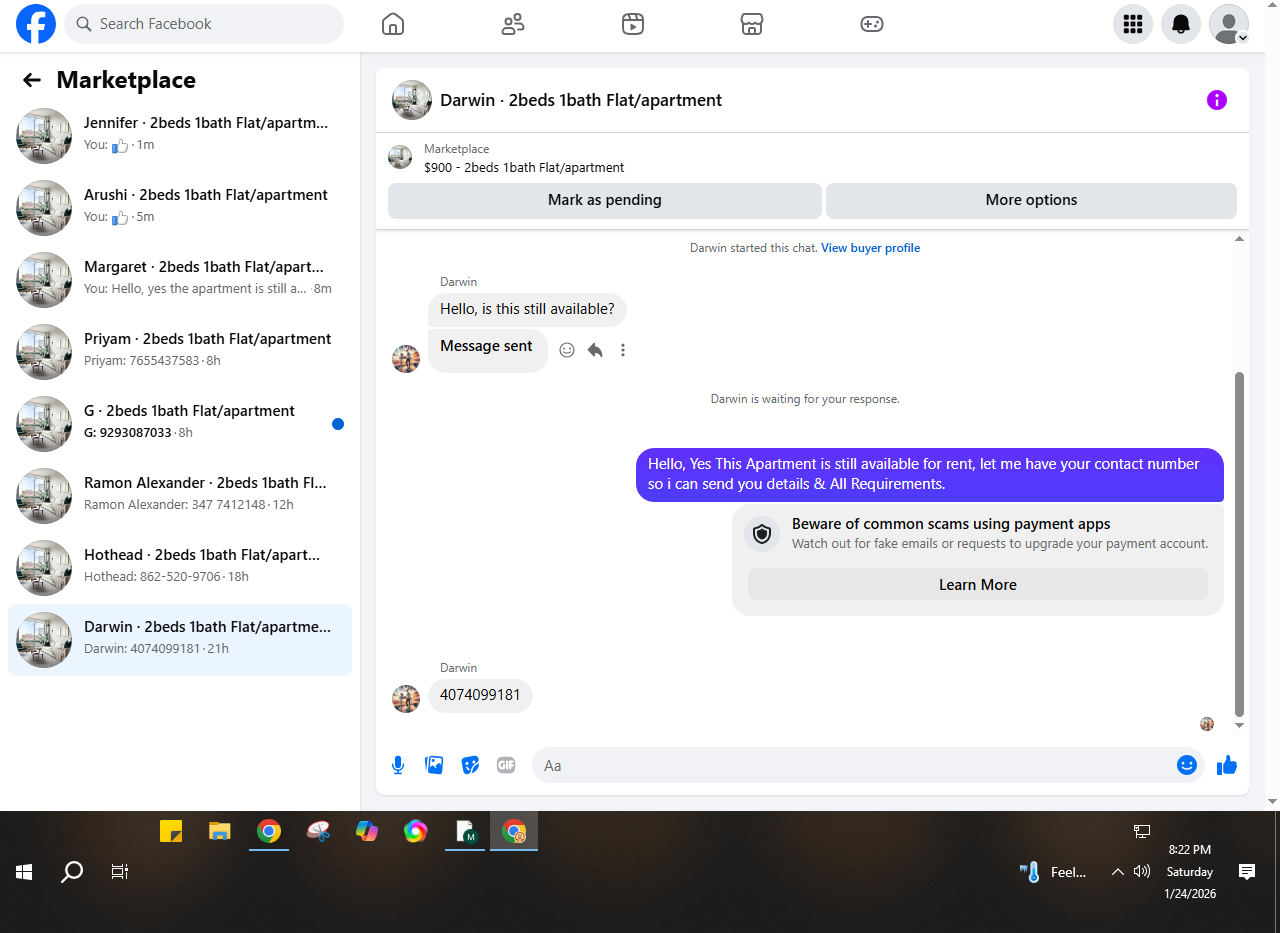This screenshot has width=1280, height=933.
Task: Click the clock showing 8:22 PM
Action: (x=1190, y=850)
